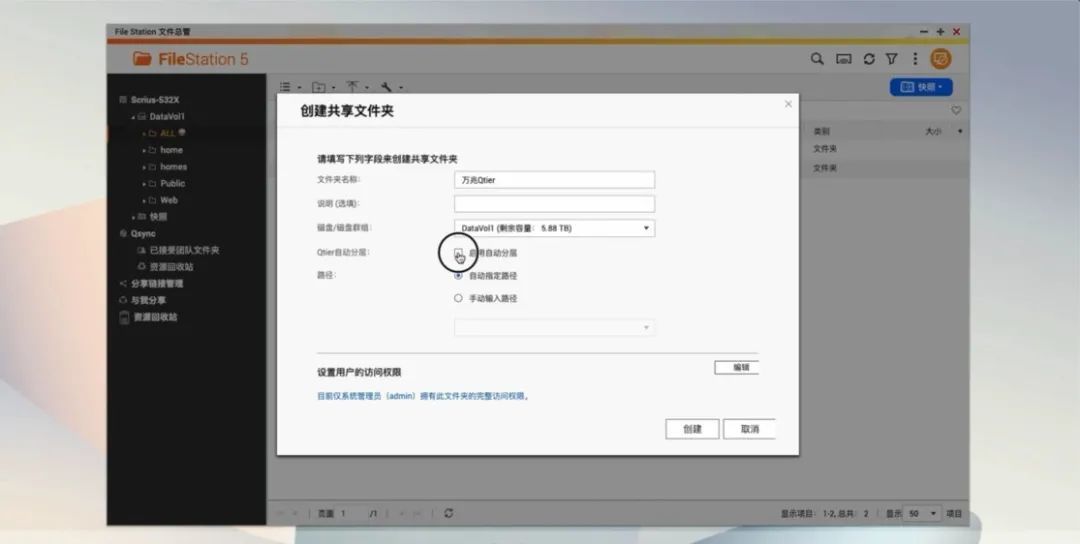Open the smart filter funnel icon
This screenshot has width=1080, height=544.
point(891,59)
